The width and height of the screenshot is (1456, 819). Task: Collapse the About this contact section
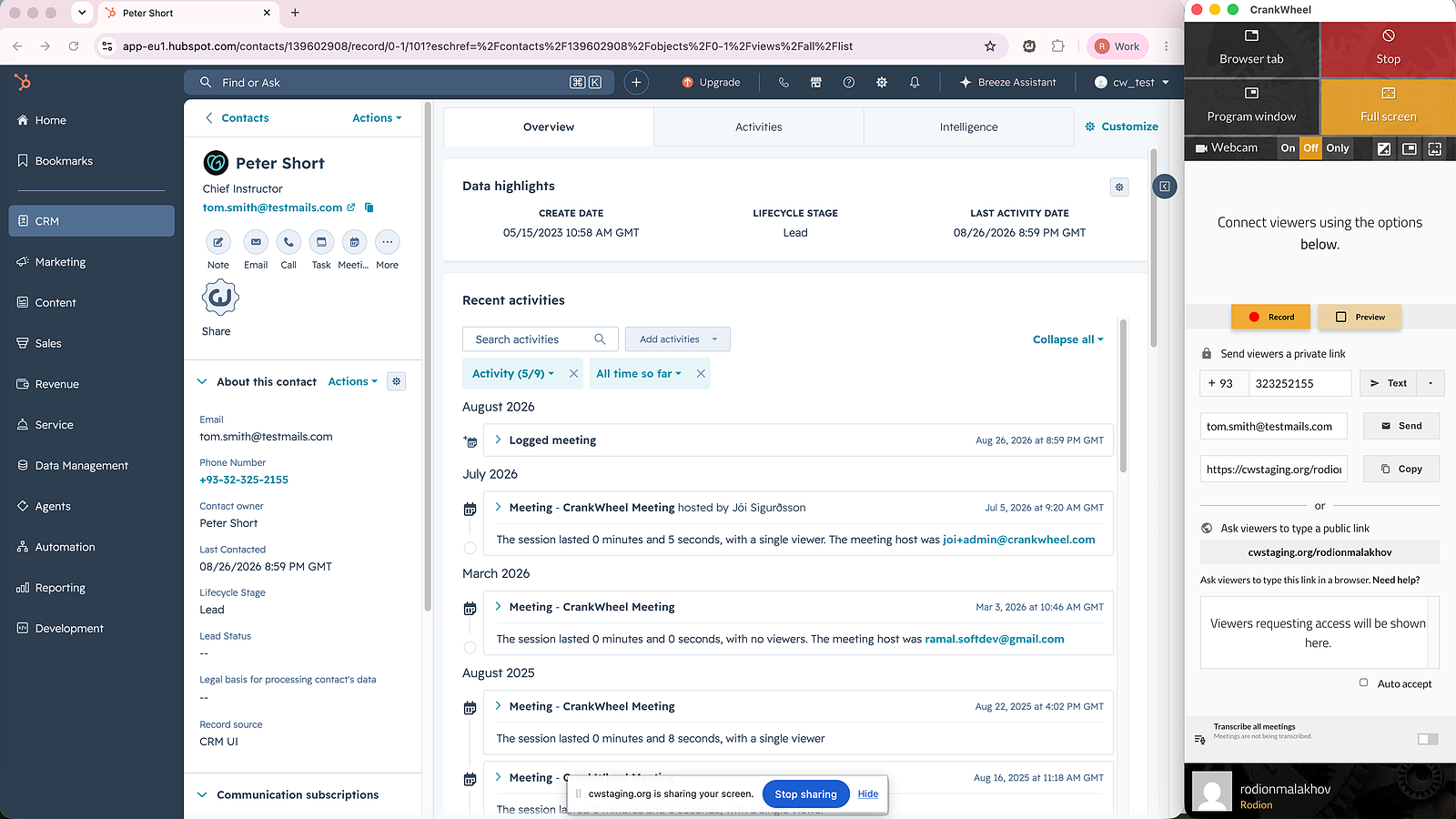click(202, 382)
